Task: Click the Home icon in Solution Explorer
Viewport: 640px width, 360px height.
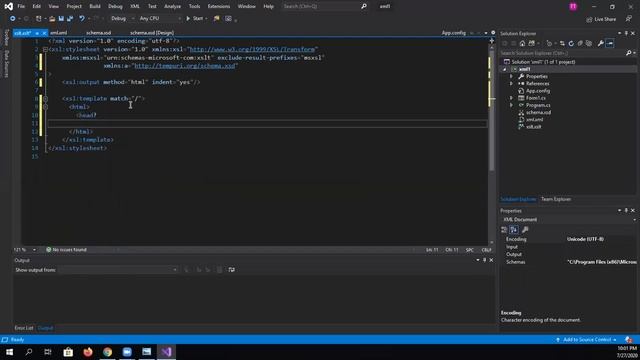Action: click(x=522, y=43)
